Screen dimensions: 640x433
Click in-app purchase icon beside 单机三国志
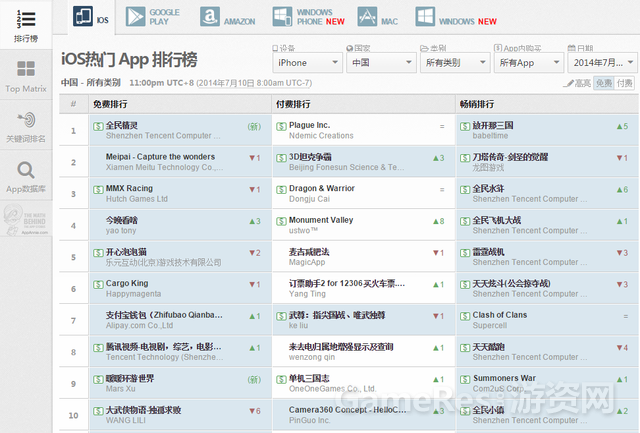click(281, 379)
